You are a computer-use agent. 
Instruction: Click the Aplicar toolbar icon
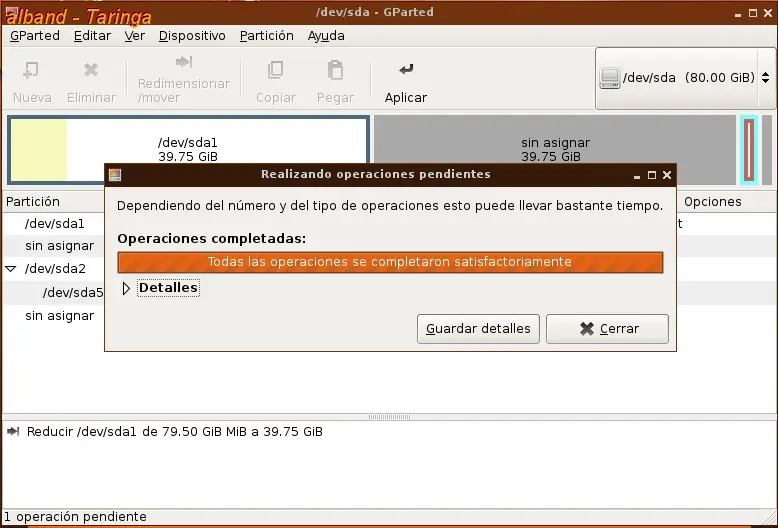pyautogui.click(x=406, y=69)
